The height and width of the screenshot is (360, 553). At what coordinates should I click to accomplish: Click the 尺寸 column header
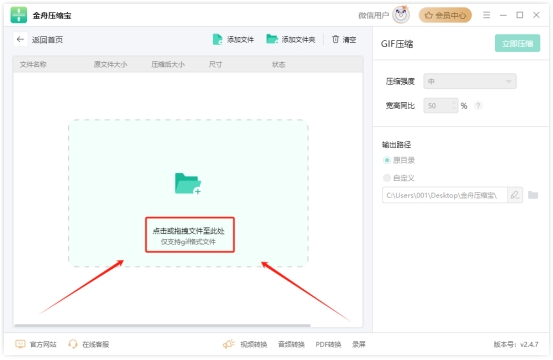[x=215, y=65]
